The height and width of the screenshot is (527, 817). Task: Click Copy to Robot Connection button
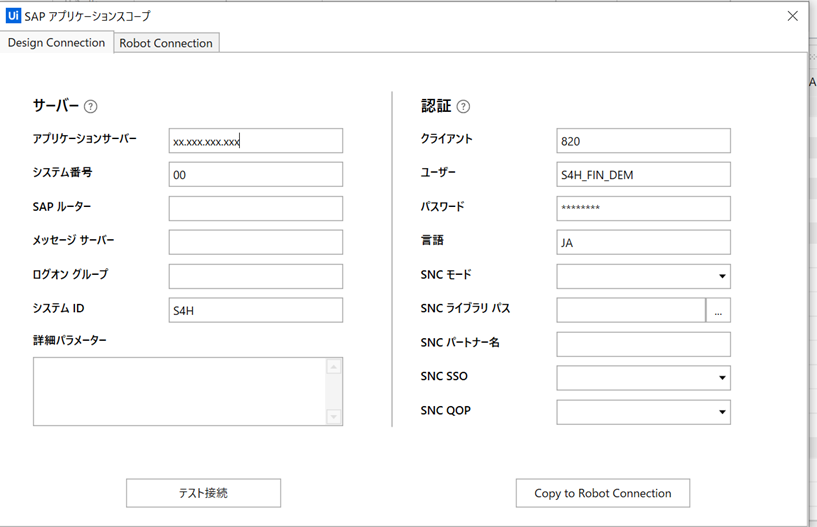click(603, 493)
